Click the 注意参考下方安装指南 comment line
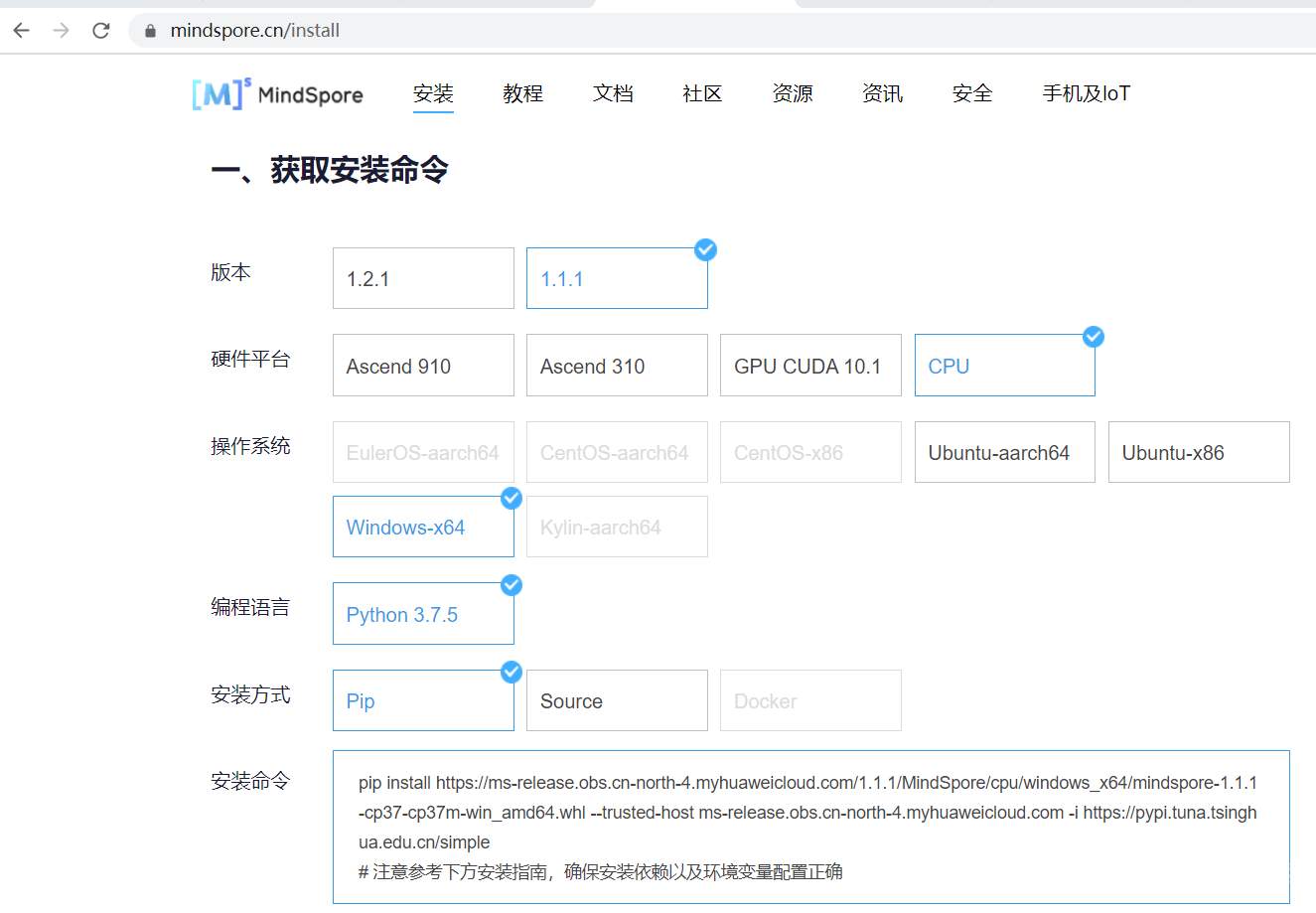 pyautogui.click(x=601, y=871)
